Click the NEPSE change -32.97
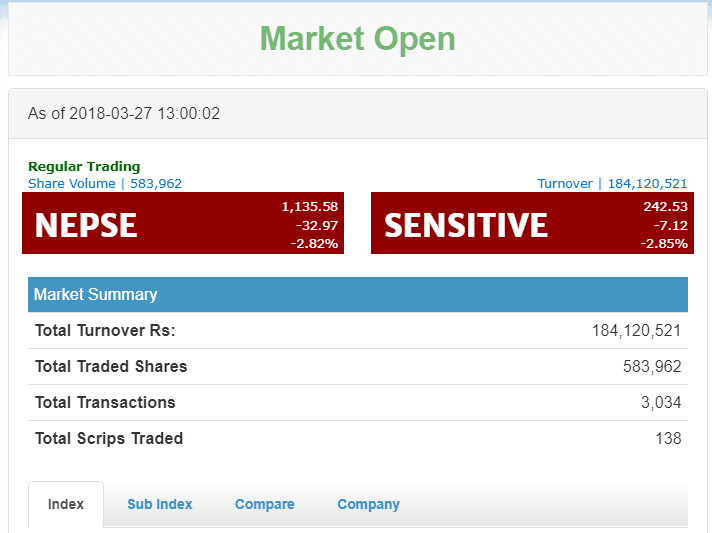Viewport: 712px width, 533px height. coord(317,225)
